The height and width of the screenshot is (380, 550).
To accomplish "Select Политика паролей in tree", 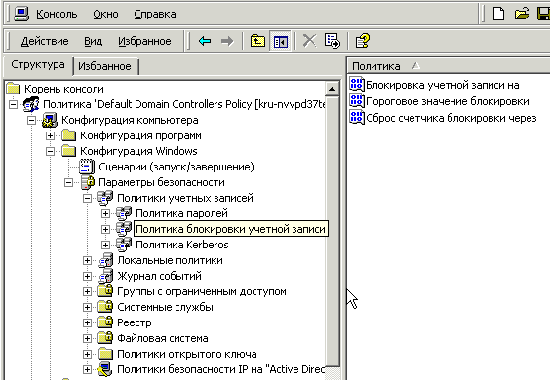I will [181, 213].
